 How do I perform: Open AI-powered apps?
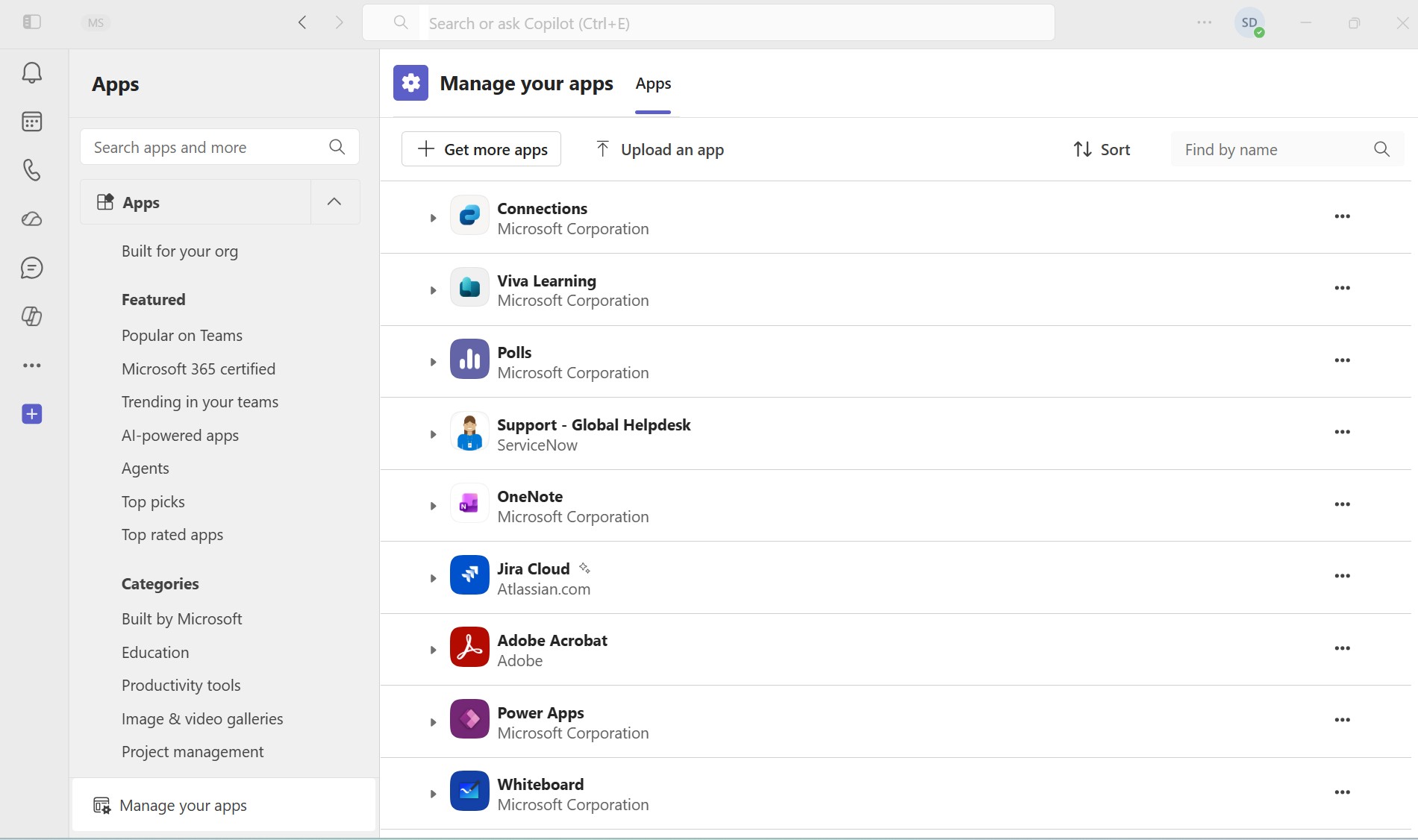click(x=180, y=436)
